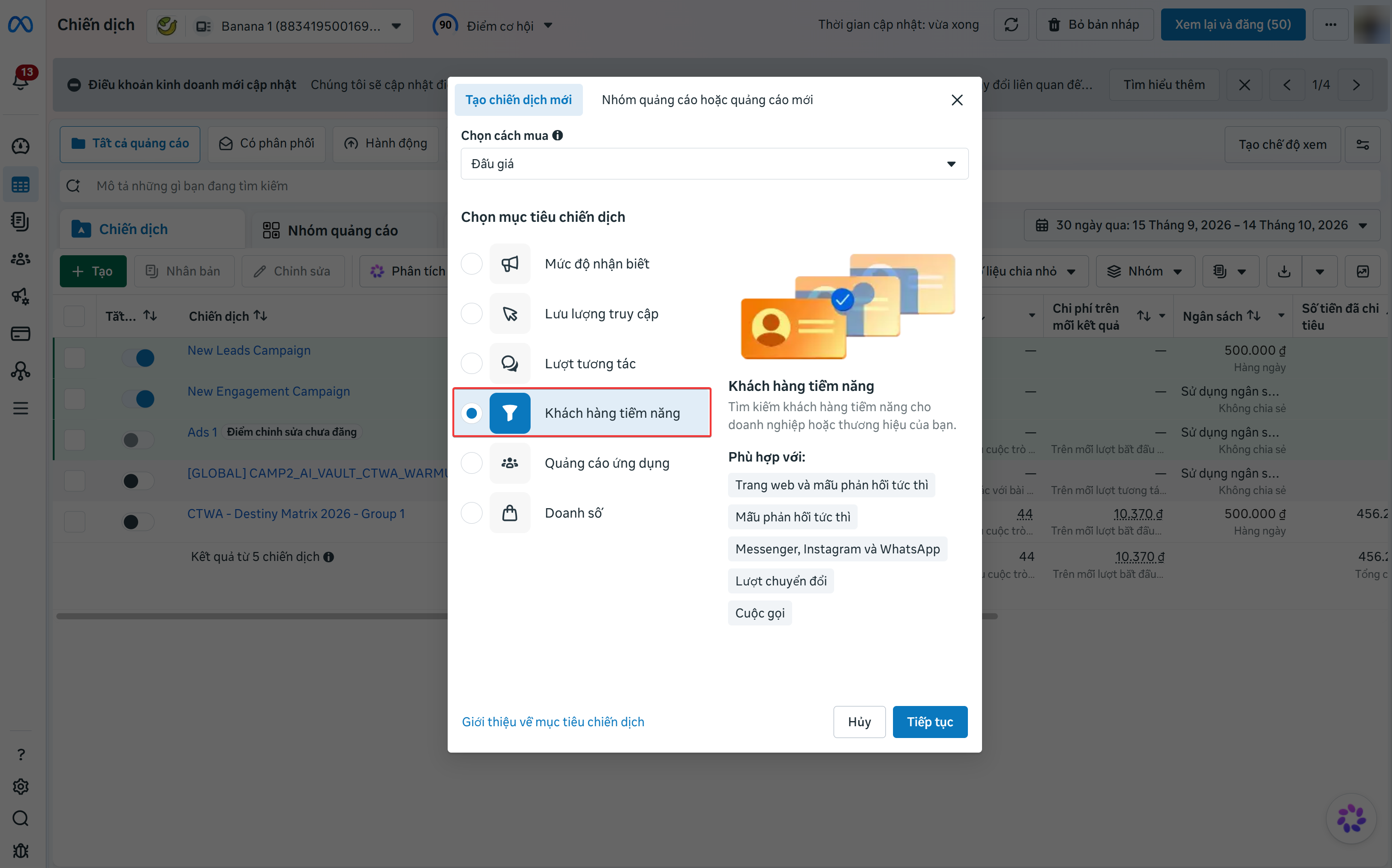Open the campaigns table grid icon in sidebar

(21, 185)
